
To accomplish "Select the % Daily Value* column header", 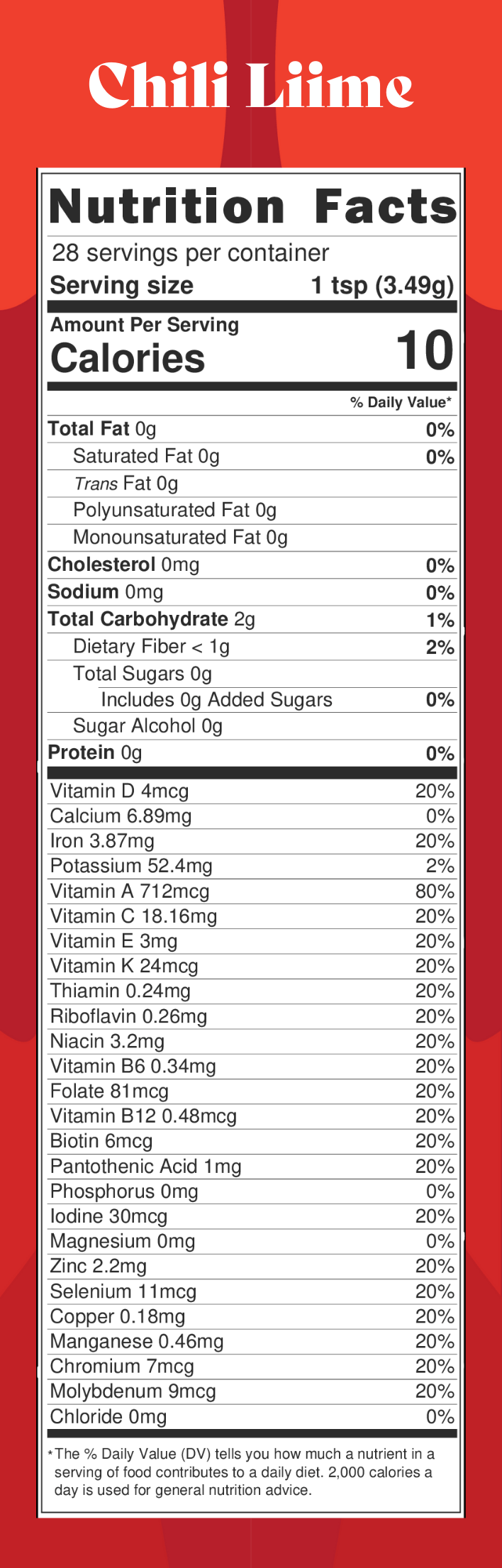I will point(401,402).
